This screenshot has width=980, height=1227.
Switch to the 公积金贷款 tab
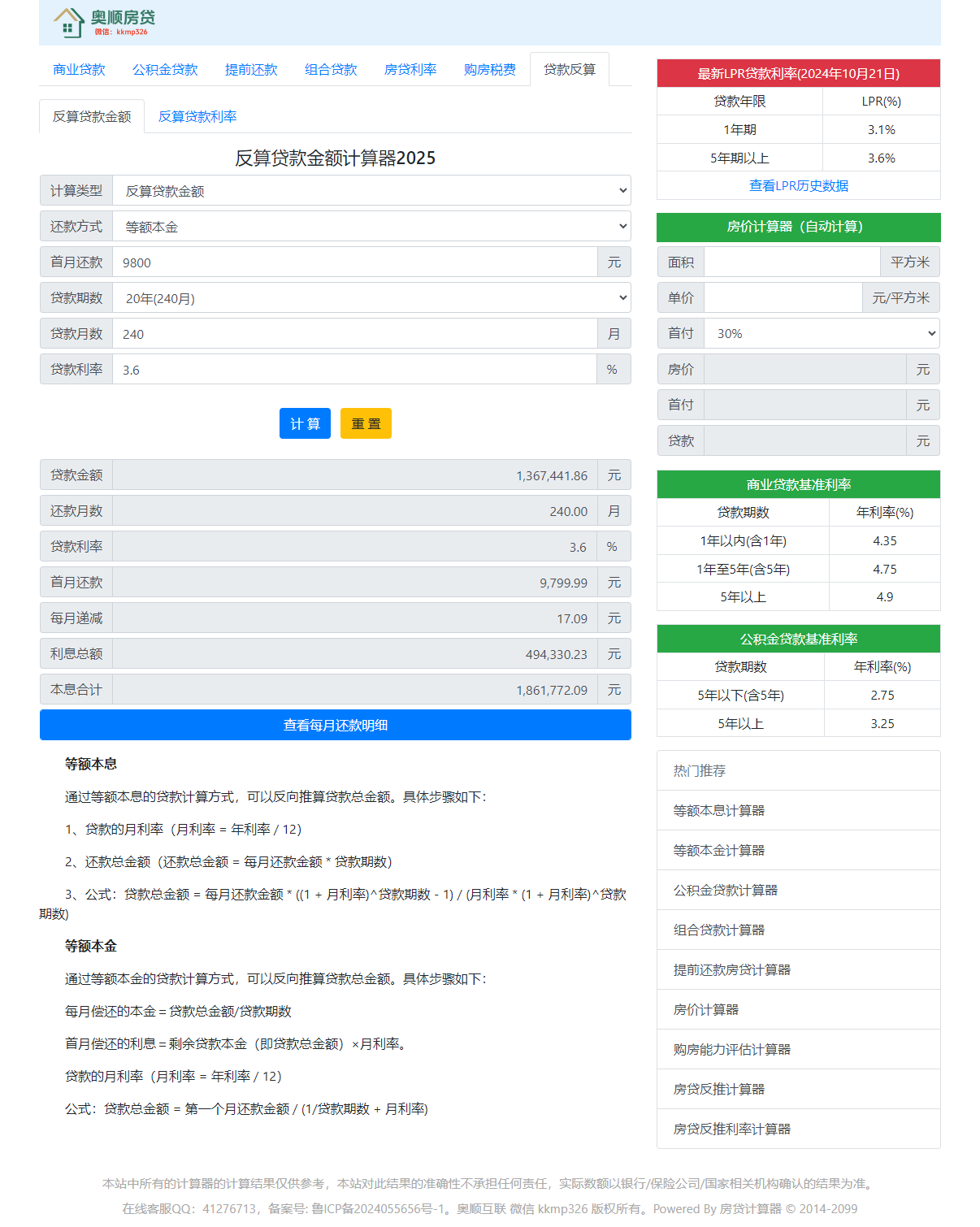coord(165,70)
